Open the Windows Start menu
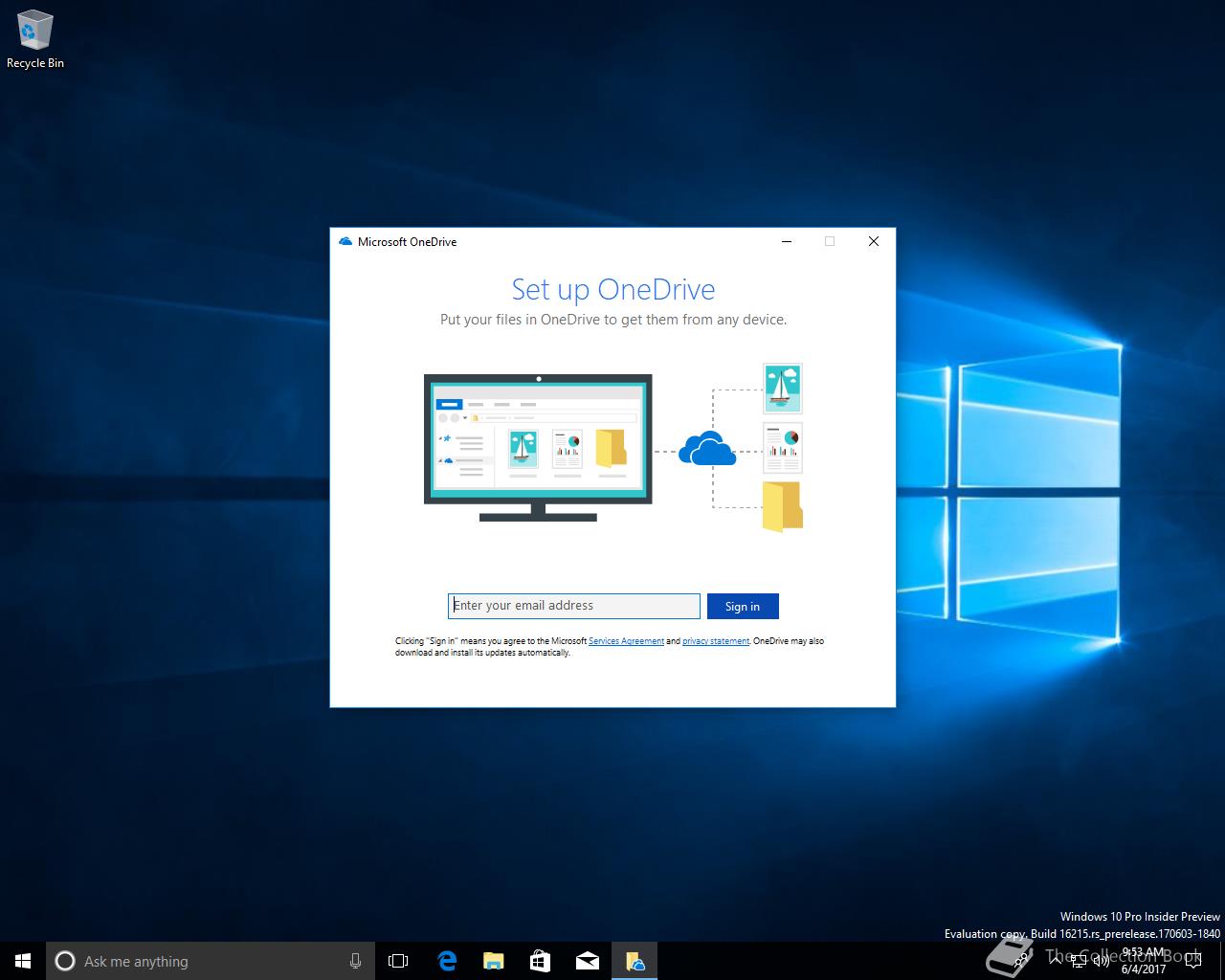 click(x=23, y=961)
